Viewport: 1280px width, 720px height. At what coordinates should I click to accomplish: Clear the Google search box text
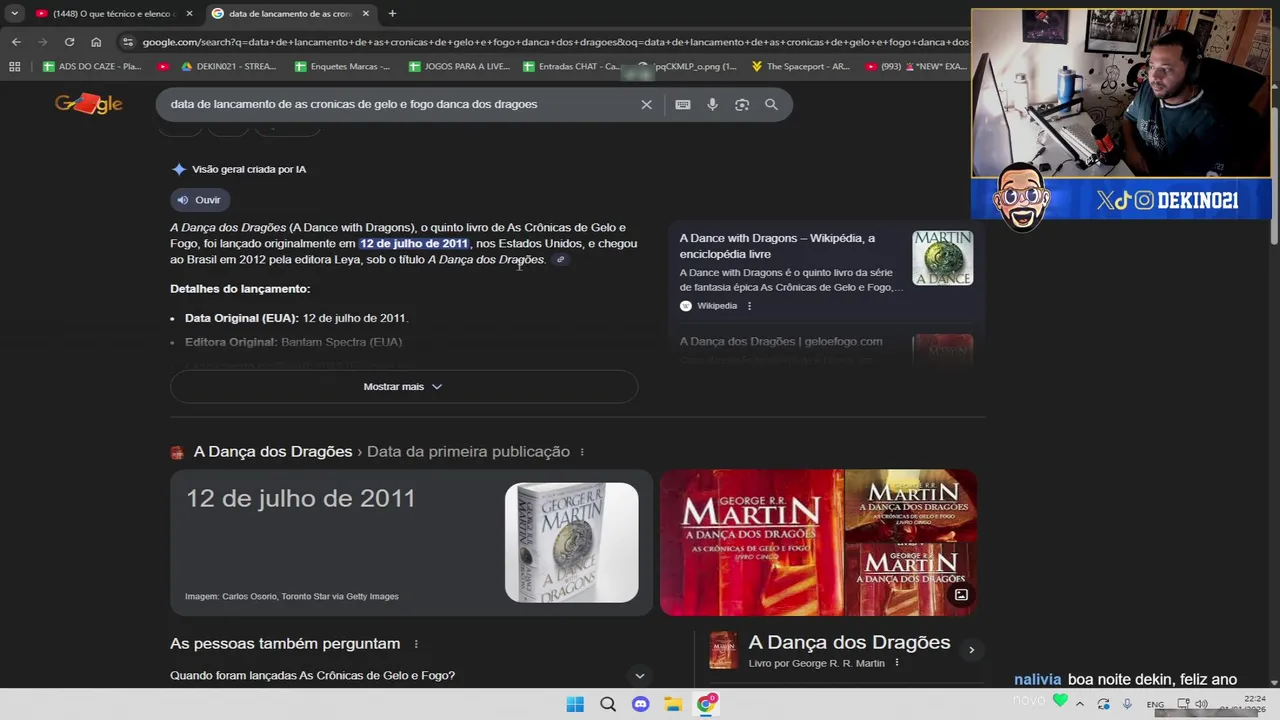[646, 104]
